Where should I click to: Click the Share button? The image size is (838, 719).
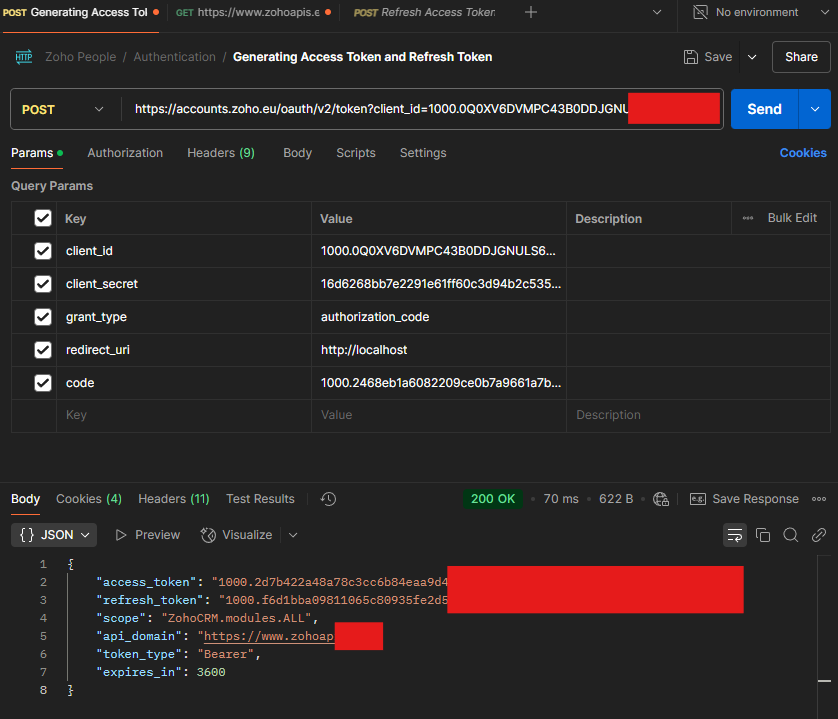click(801, 57)
